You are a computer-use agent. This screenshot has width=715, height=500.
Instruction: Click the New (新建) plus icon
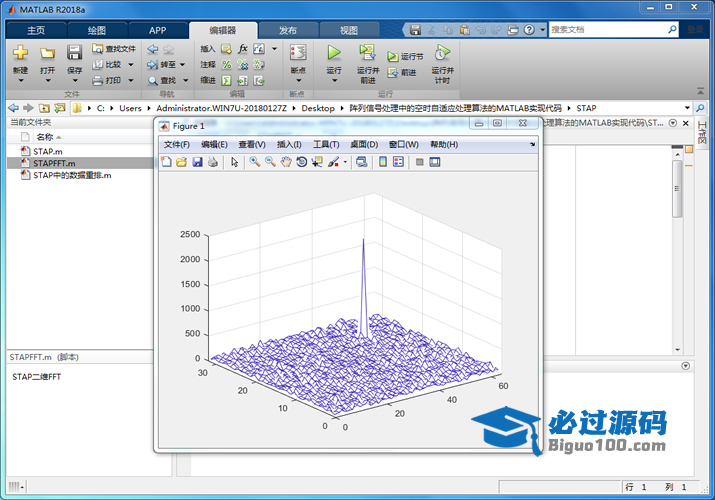coord(21,52)
